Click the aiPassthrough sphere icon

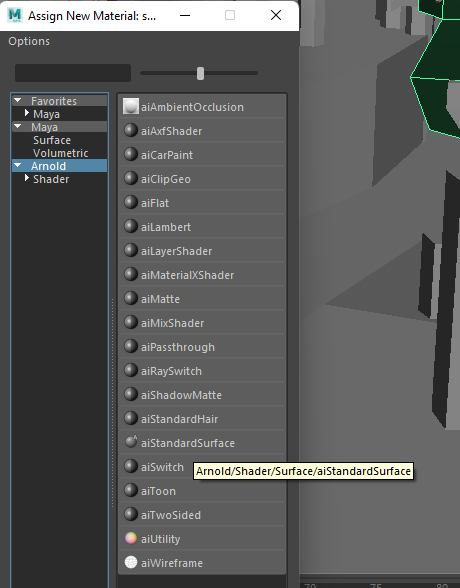[x=130, y=346]
